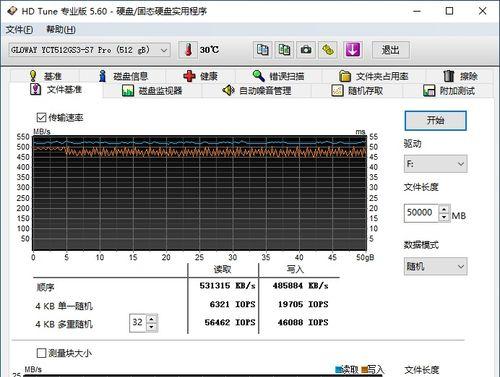Click the HD Tune app icon in title bar

point(12,11)
